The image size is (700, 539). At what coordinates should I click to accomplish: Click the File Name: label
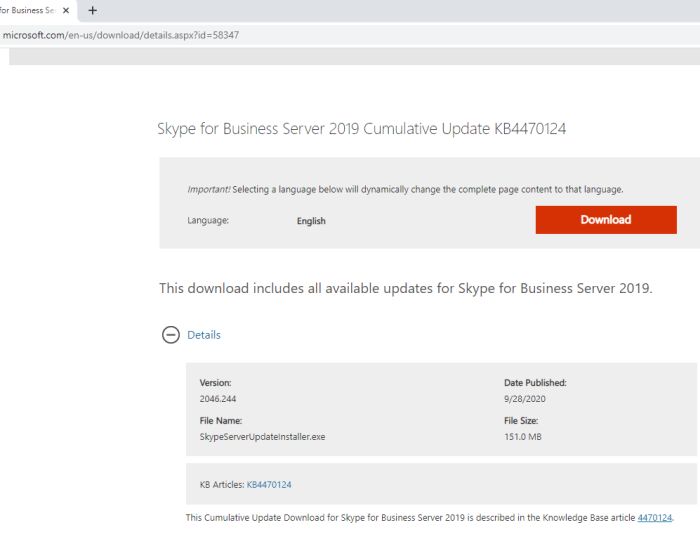coord(221,421)
